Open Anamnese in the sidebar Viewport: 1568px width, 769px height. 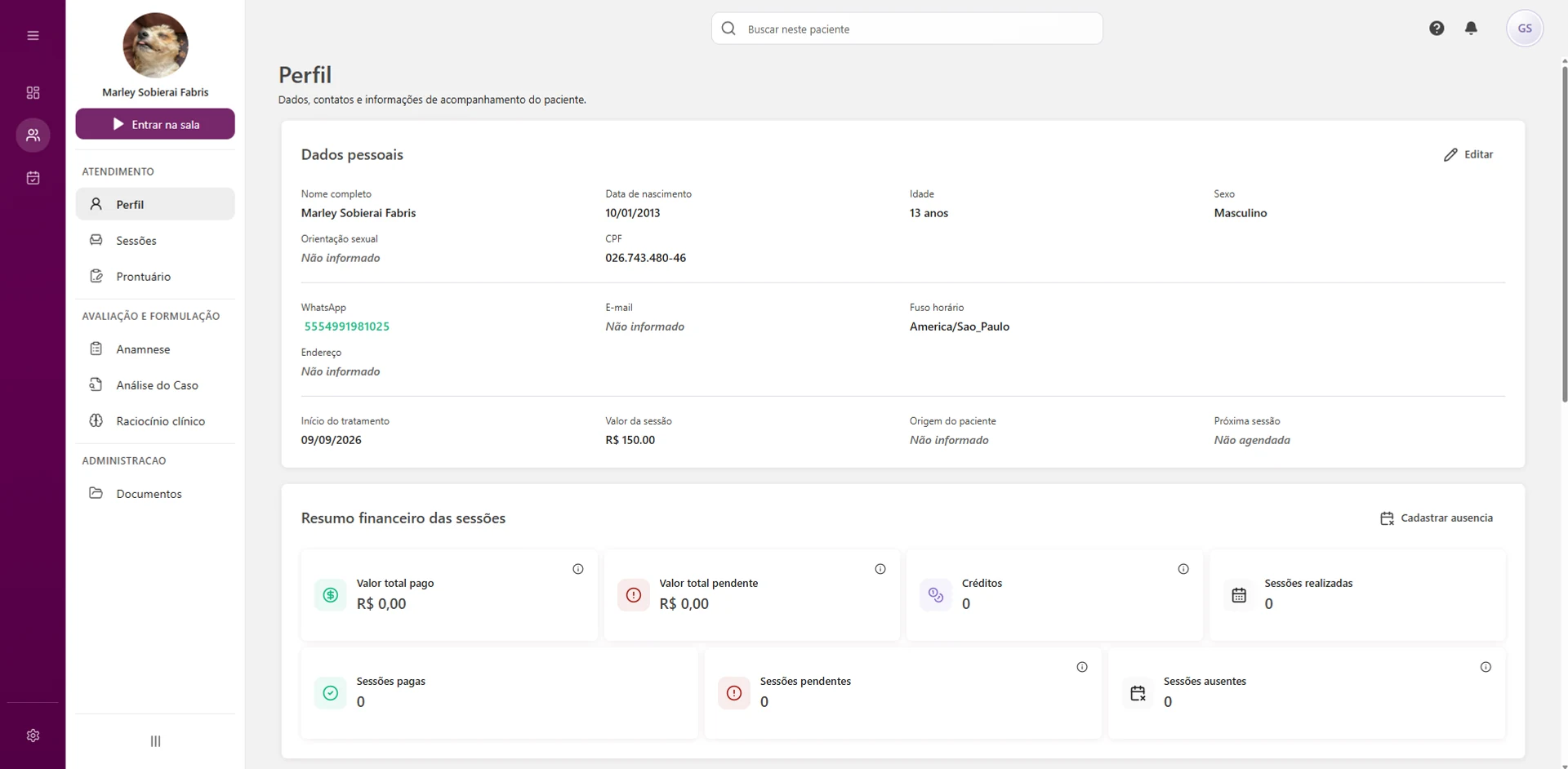click(x=155, y=349)
